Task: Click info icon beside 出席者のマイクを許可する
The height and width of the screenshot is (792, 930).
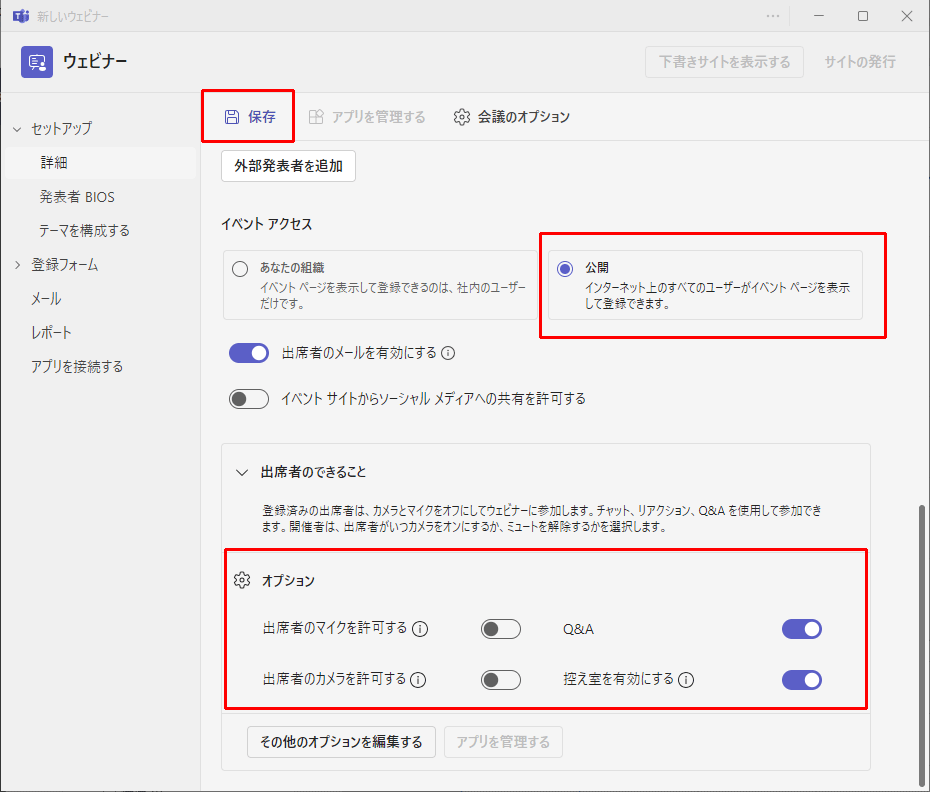Action: tap(421, 629)
